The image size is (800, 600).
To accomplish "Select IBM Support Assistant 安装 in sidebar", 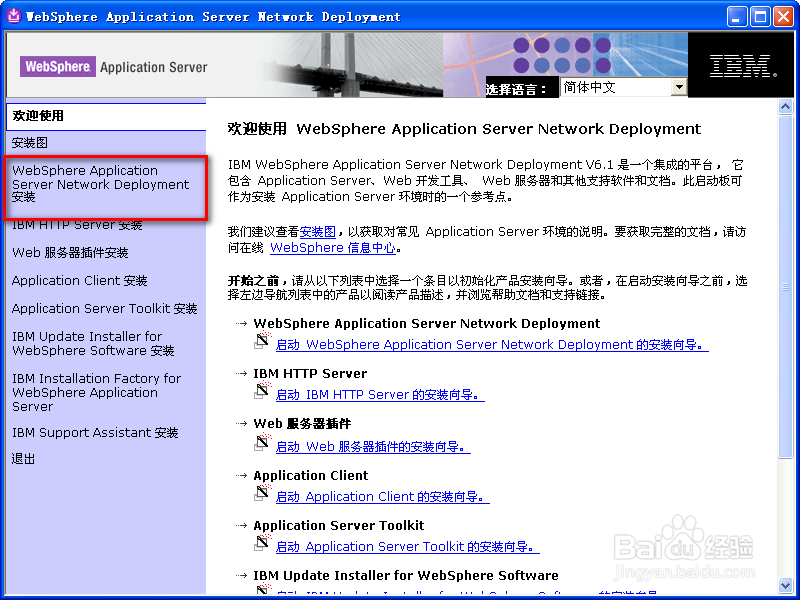I will tap(95, 433).
